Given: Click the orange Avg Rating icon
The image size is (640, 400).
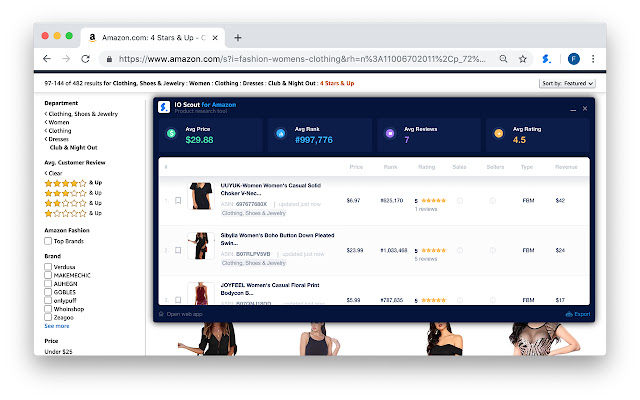Looking at the screenshot, I should (x=499, y=133).
